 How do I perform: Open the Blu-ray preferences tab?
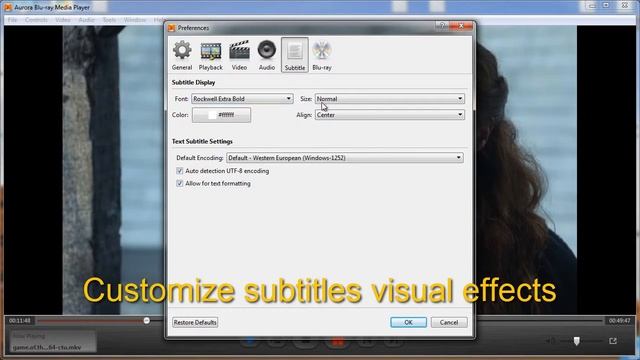(322, 55)
